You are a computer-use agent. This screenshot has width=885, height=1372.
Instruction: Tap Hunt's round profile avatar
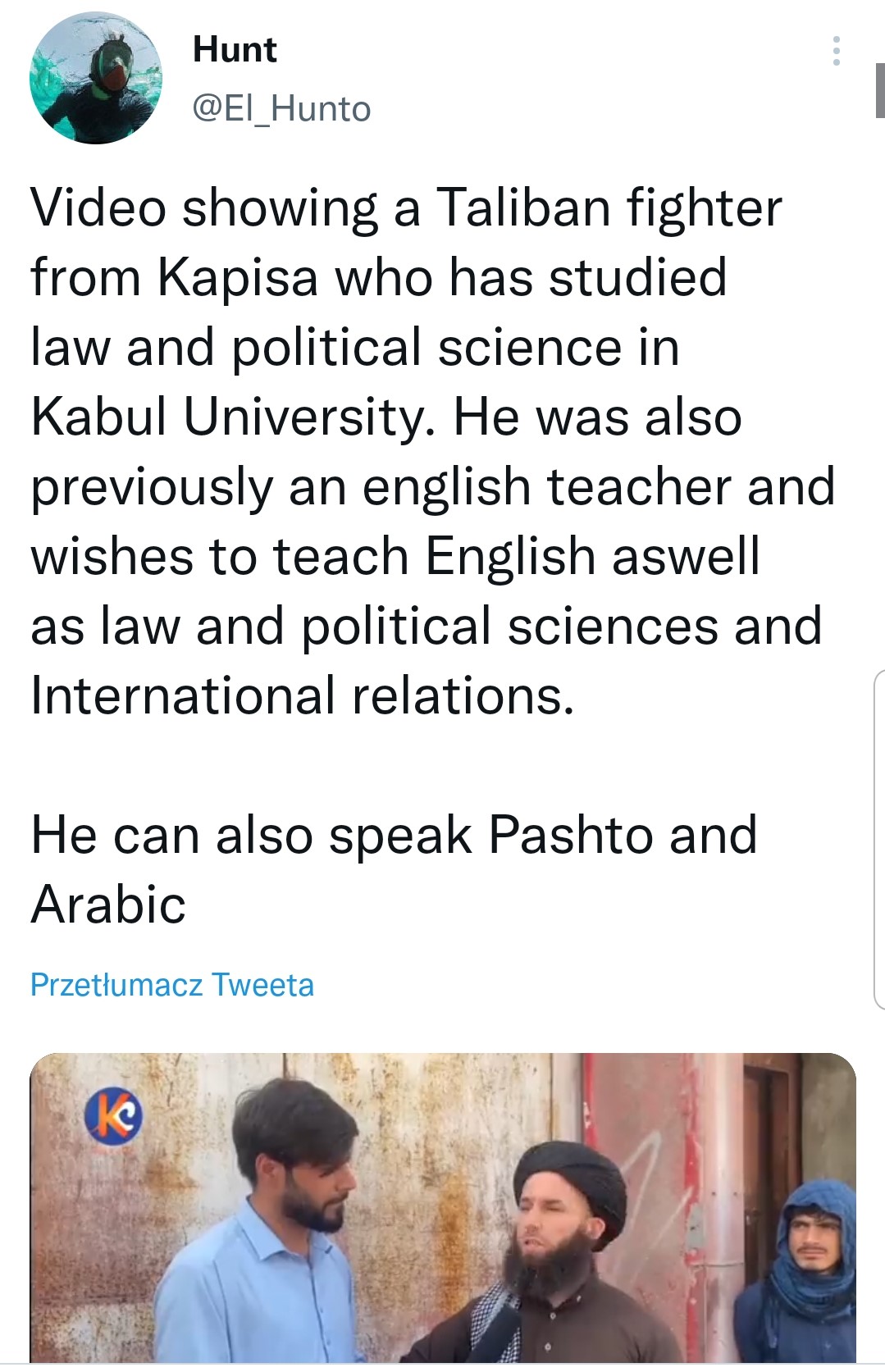pyautogui.click(x=96, y=79)
